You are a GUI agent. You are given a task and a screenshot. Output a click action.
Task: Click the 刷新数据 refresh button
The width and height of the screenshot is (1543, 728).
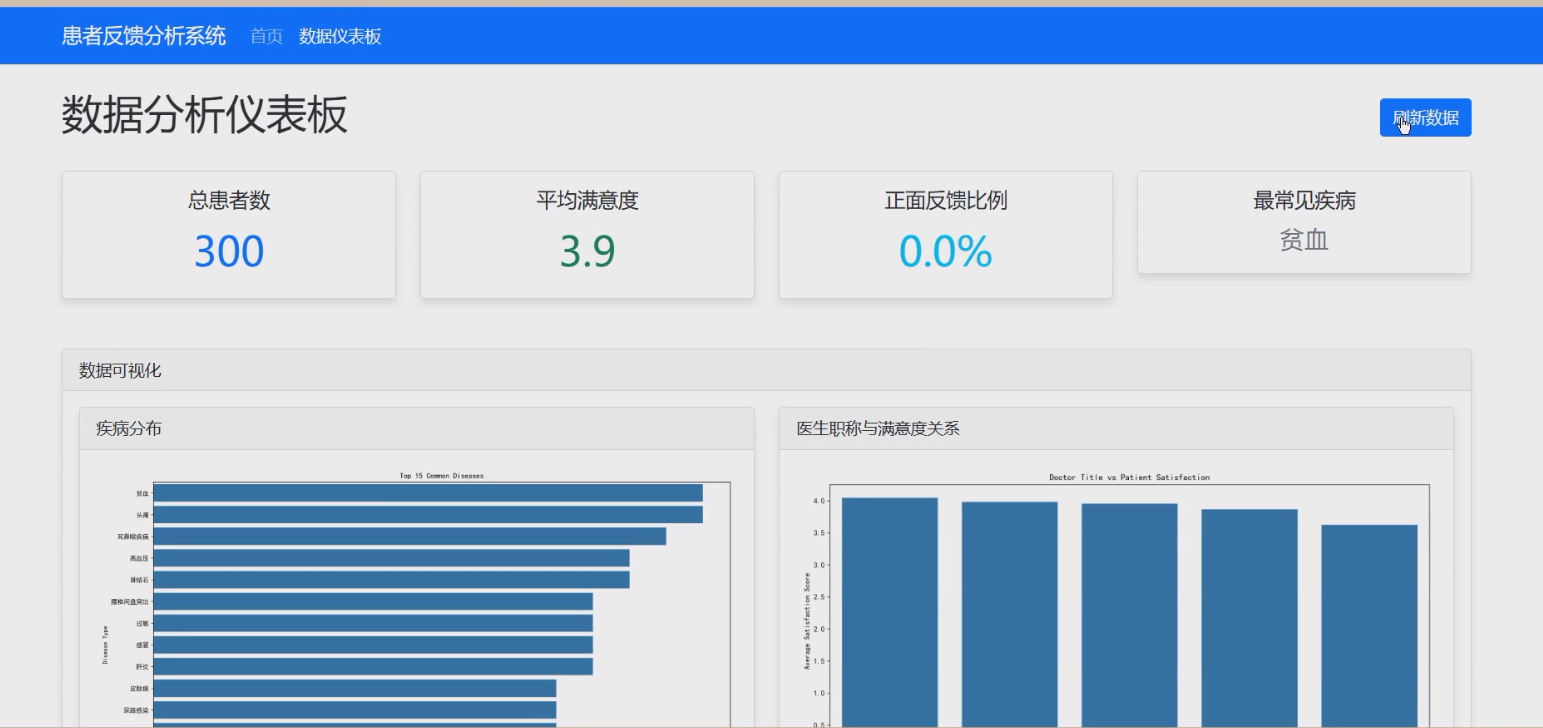coord(1425,118)
